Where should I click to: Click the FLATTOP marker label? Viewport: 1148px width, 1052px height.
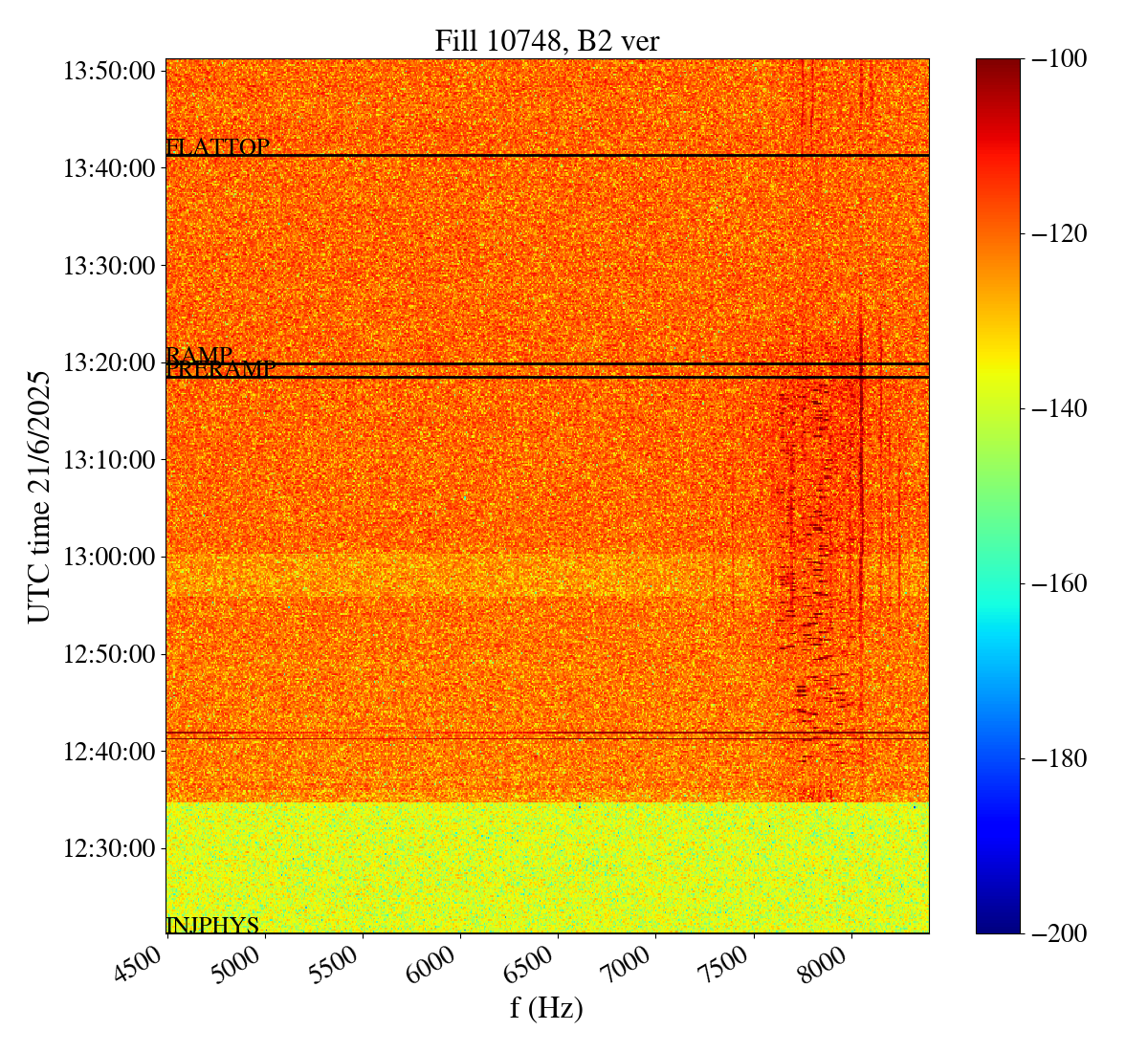[217, 147]
